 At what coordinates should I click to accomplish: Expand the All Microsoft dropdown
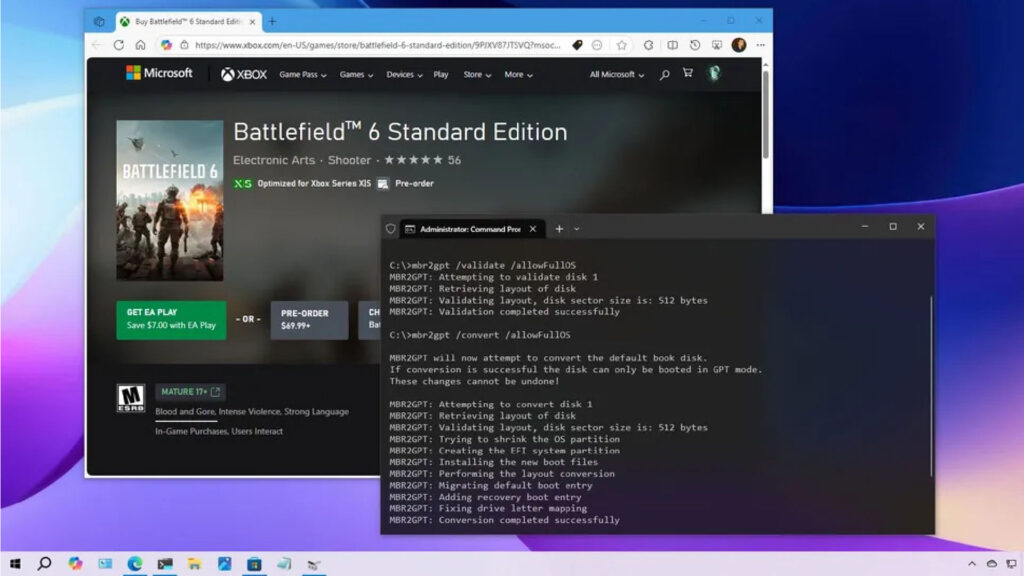point(616,75)
